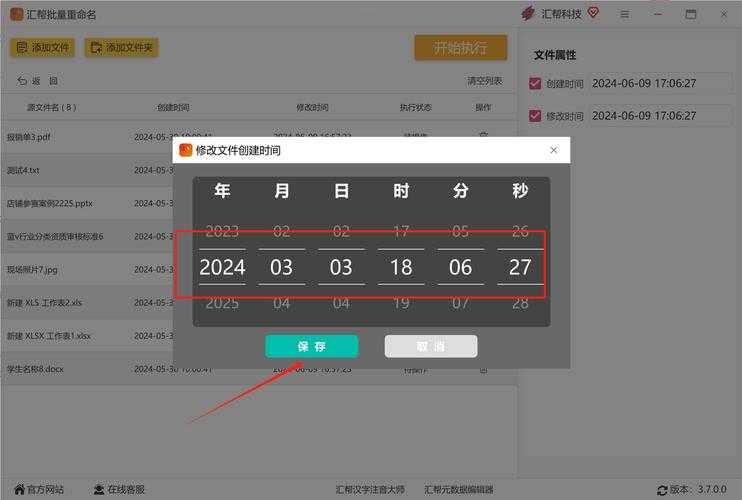The width and height of the screenshot is (742, 500).
Task: Open 在线客服 online support
Action: (119, 489)
